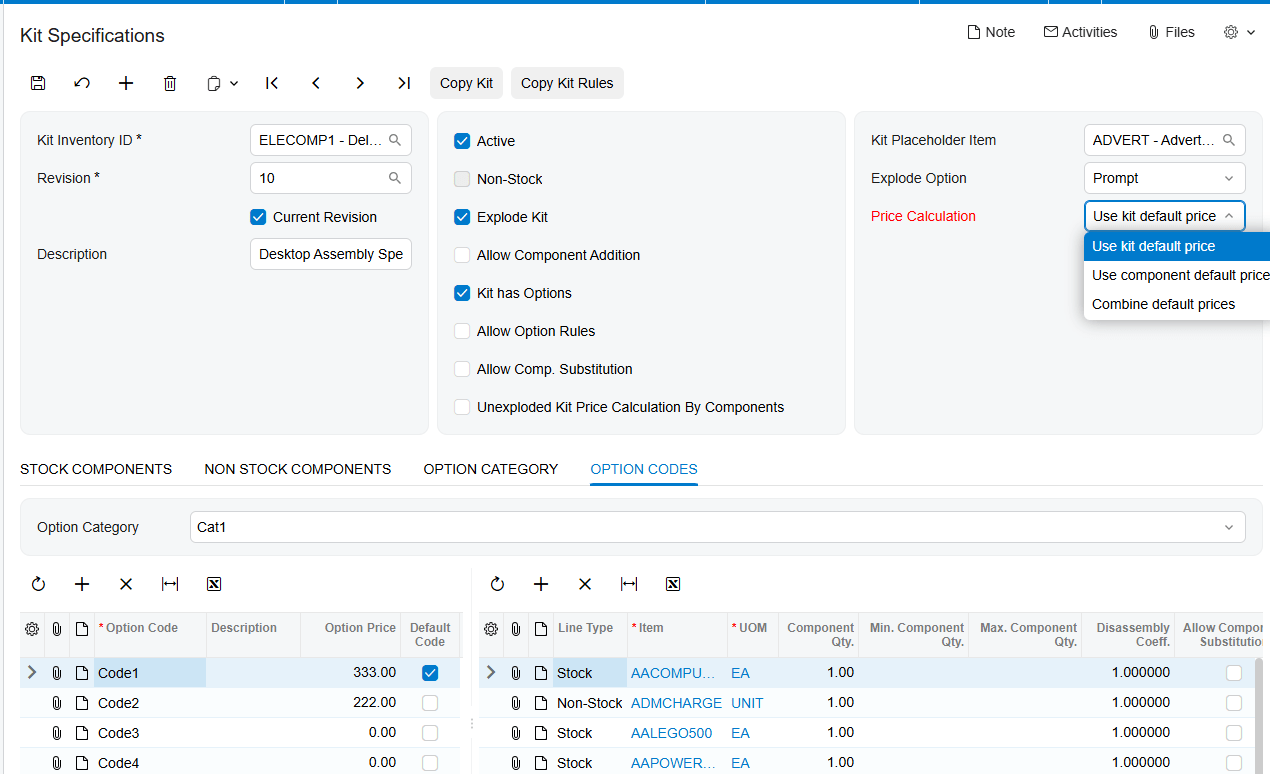This screenshot has height=774, width=1270.
Task: Go to the last record arrow
Action: [x=404, y=83]
